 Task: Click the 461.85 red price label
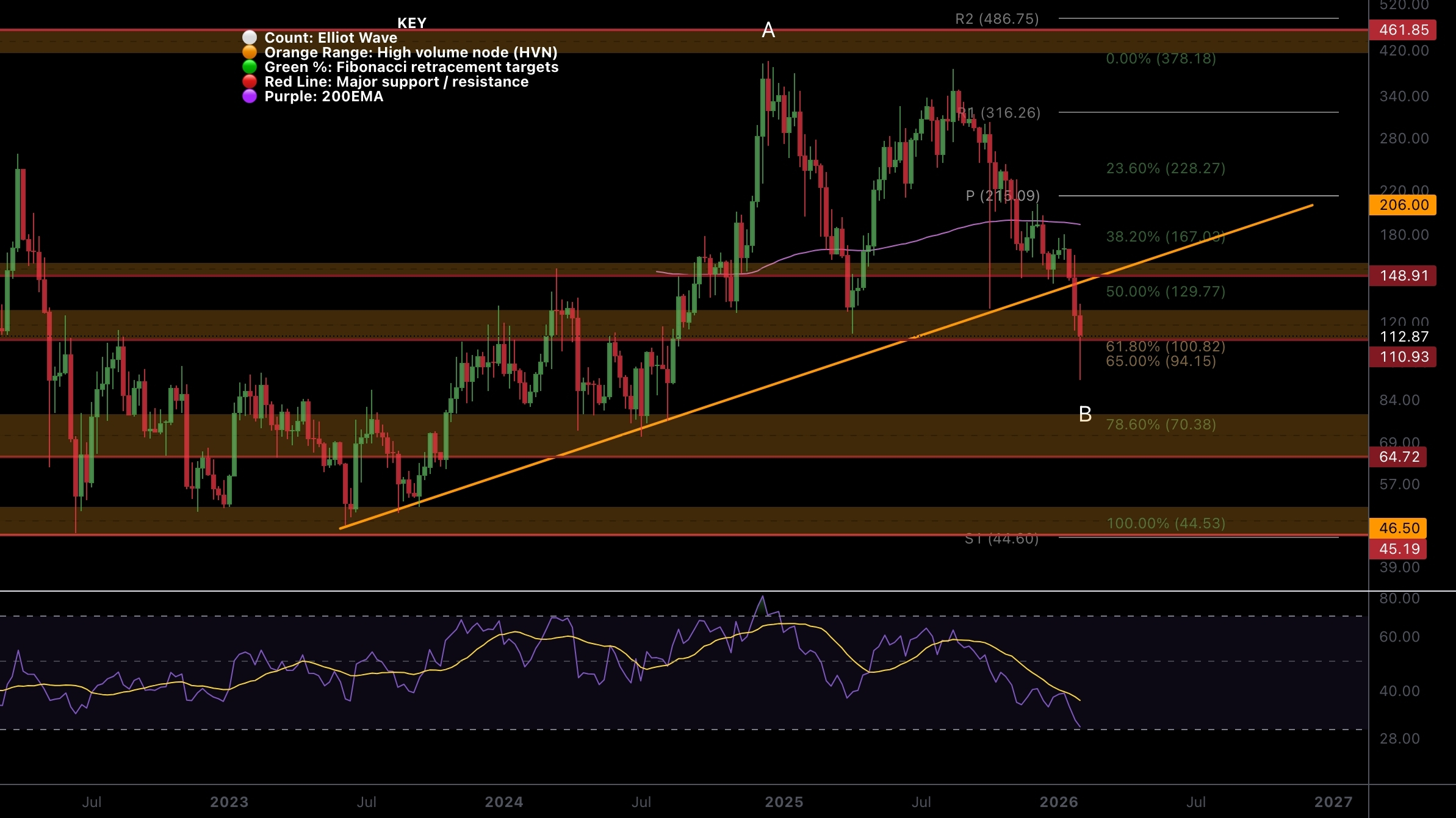[1403, 30]
